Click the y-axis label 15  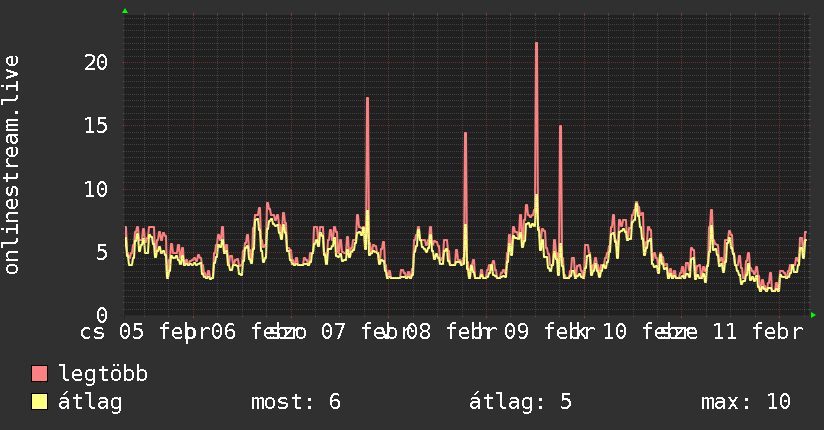[96, 126]
